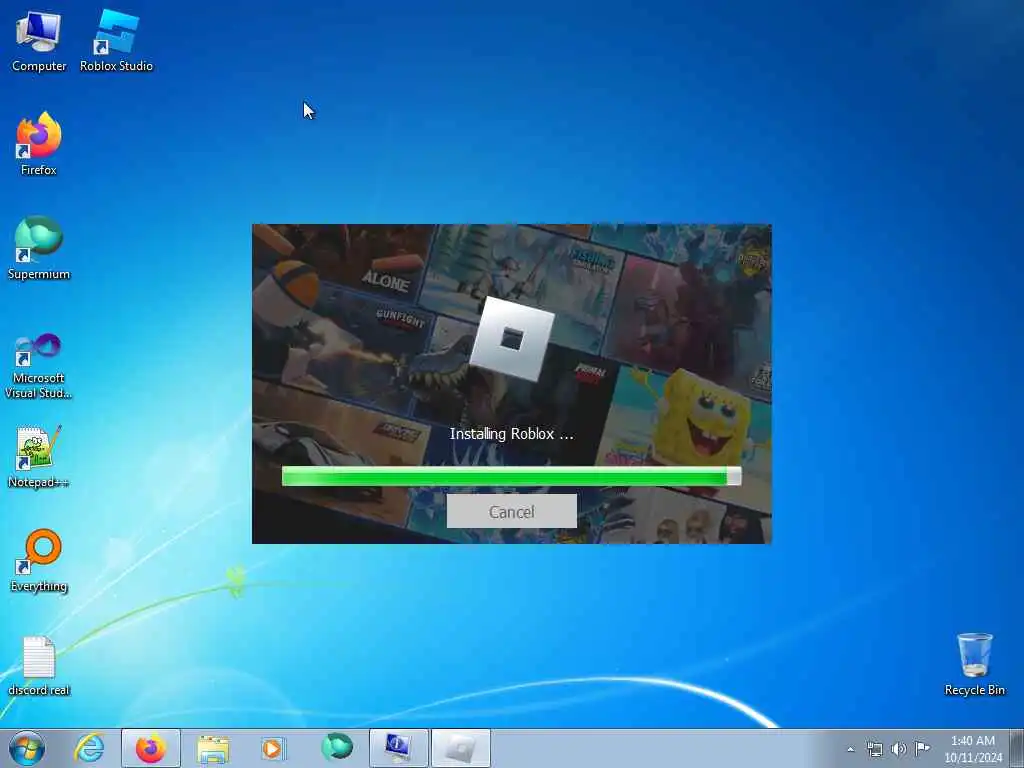Switch to Roblox installer taskbar button
1024x768 pixels.
461,748
